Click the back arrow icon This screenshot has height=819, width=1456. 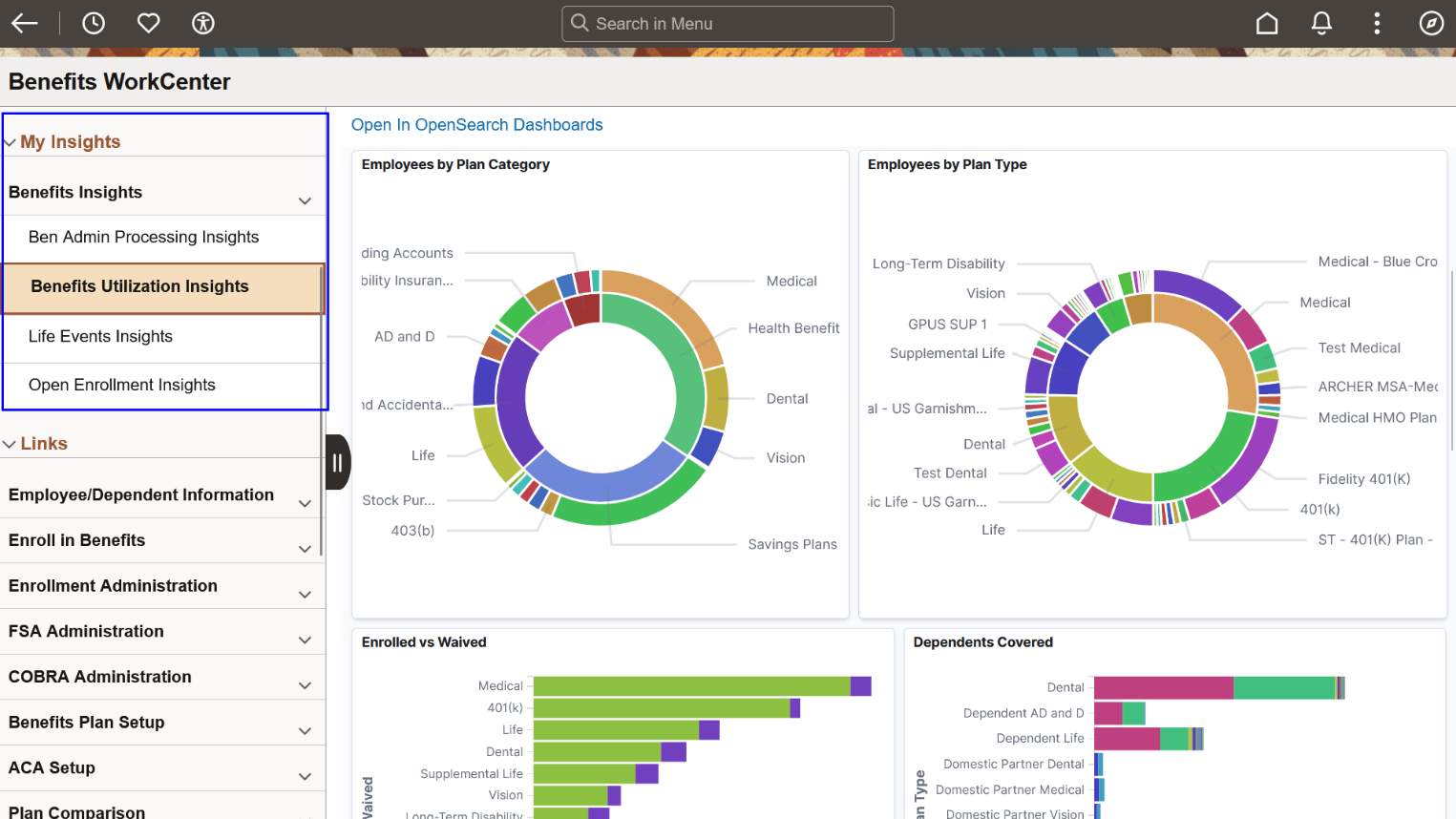pos(25,23)
